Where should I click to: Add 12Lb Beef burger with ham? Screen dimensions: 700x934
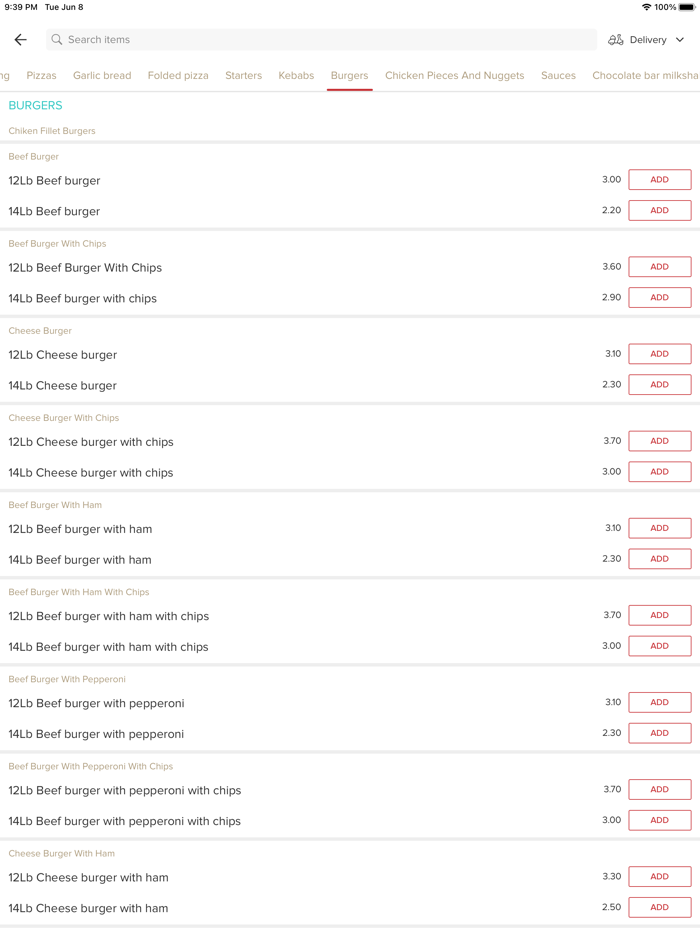coord(659,528)
